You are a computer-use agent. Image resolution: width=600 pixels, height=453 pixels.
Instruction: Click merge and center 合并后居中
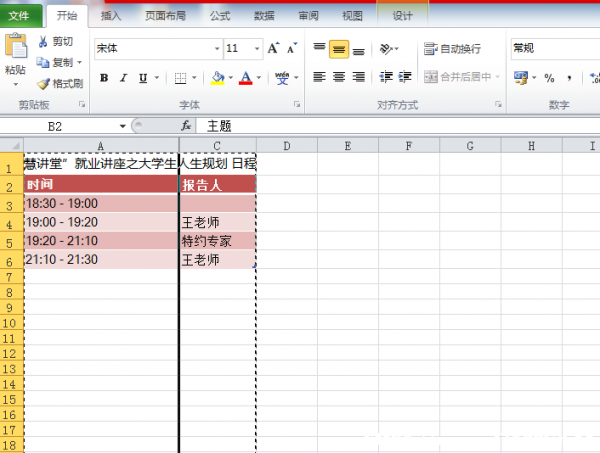(458, 77)
